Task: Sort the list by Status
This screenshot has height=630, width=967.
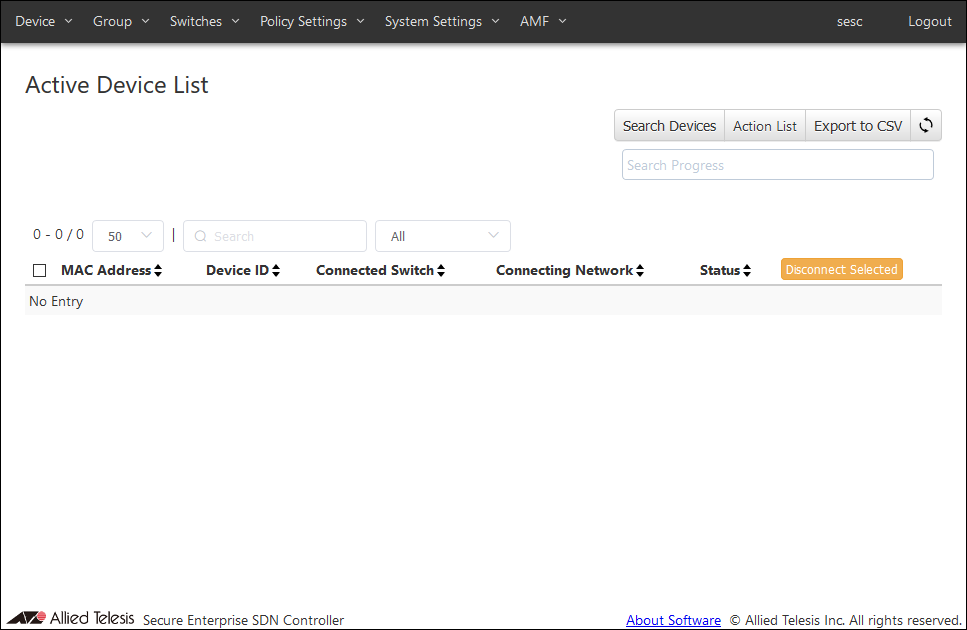Action: pos(725,271)
